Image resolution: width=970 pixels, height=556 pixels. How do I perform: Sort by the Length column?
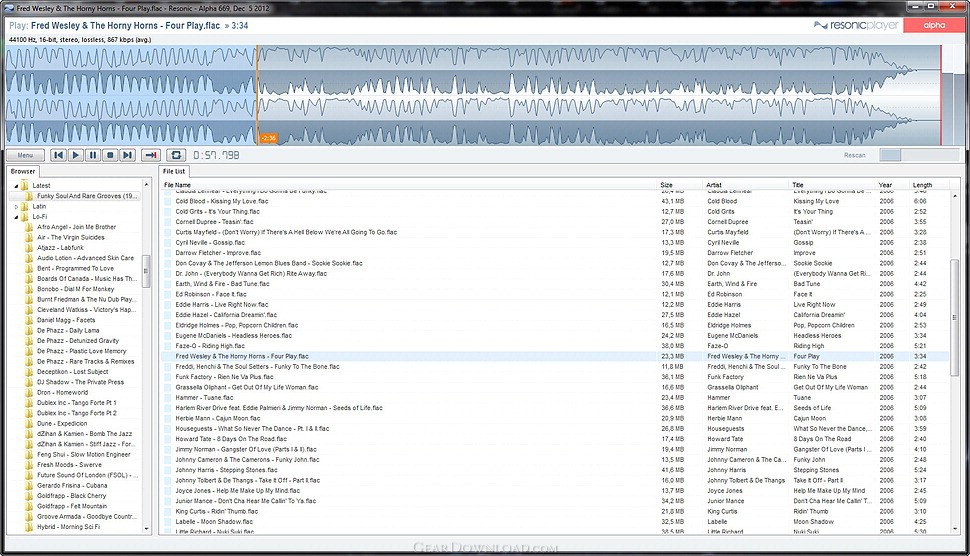coord(928,185)
